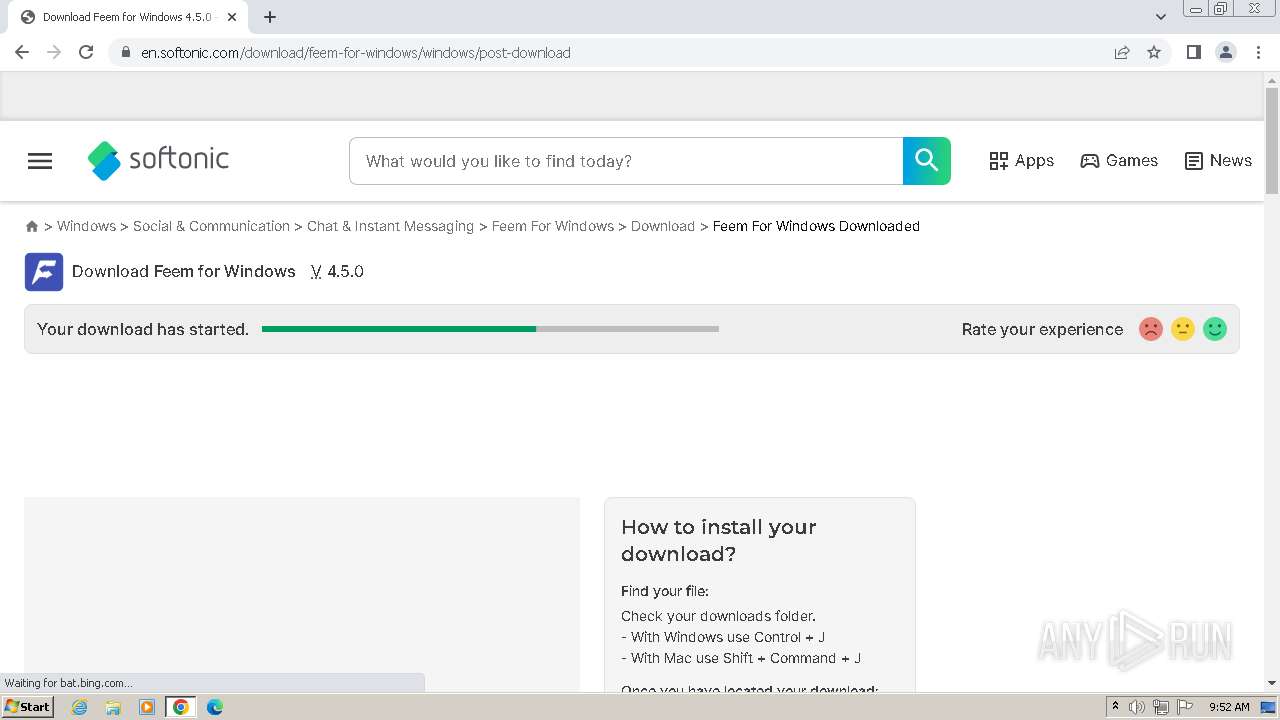Screen dimensions: 1280x720
Task: Close the Download Feem tab
Action: click(x=232, y=17)
